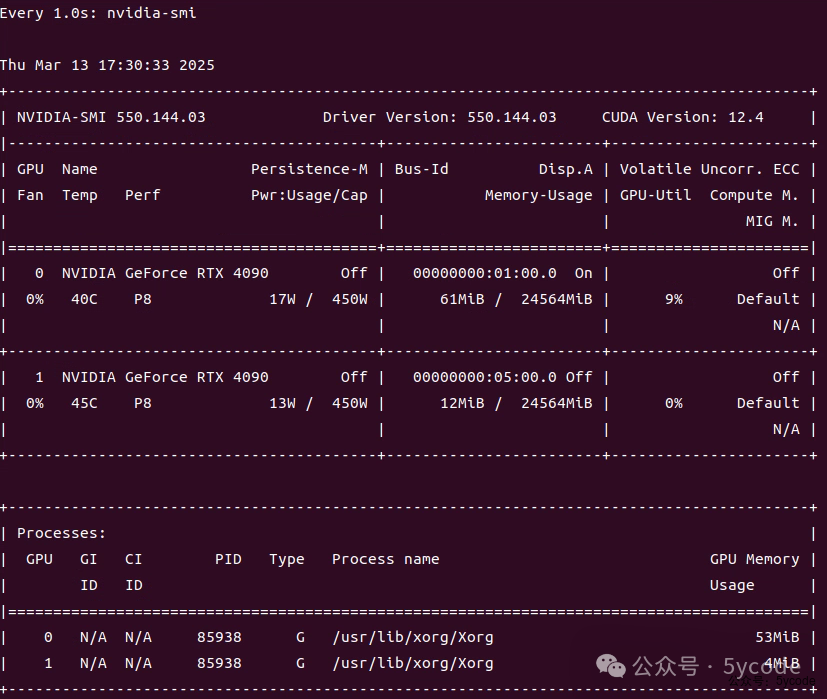This screenshot has width=827, height=699.
Task: Click "/usr/lib/xorg/Xorg" in the GPU 1 process row
Action: click(412, 663)
